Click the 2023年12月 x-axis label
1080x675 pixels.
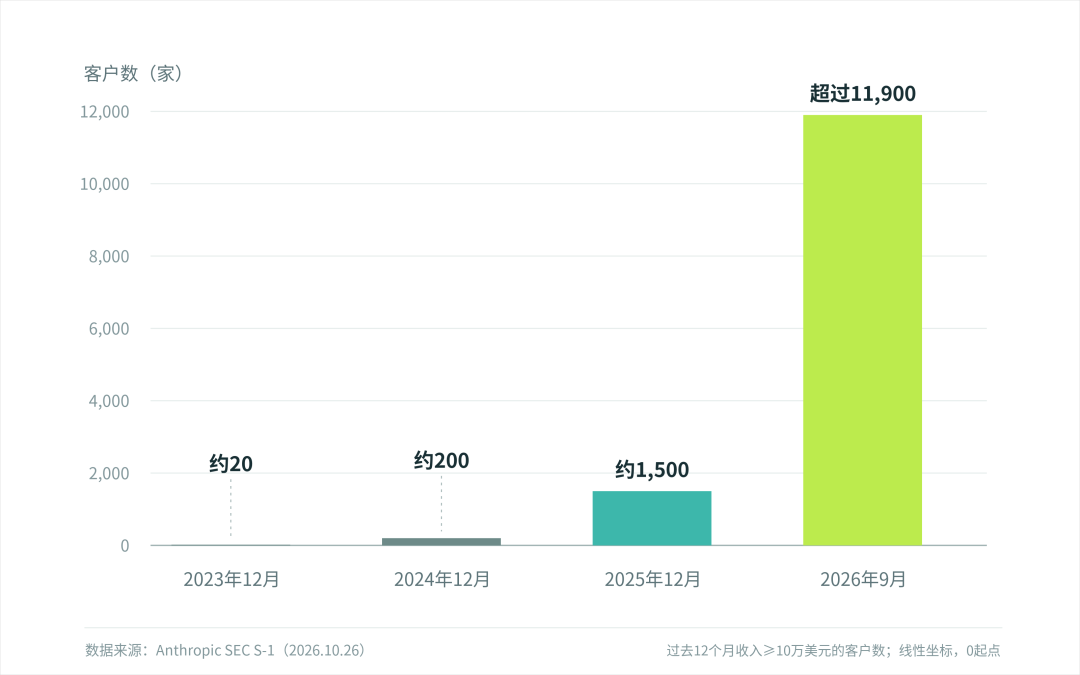[x=231, y=579]
